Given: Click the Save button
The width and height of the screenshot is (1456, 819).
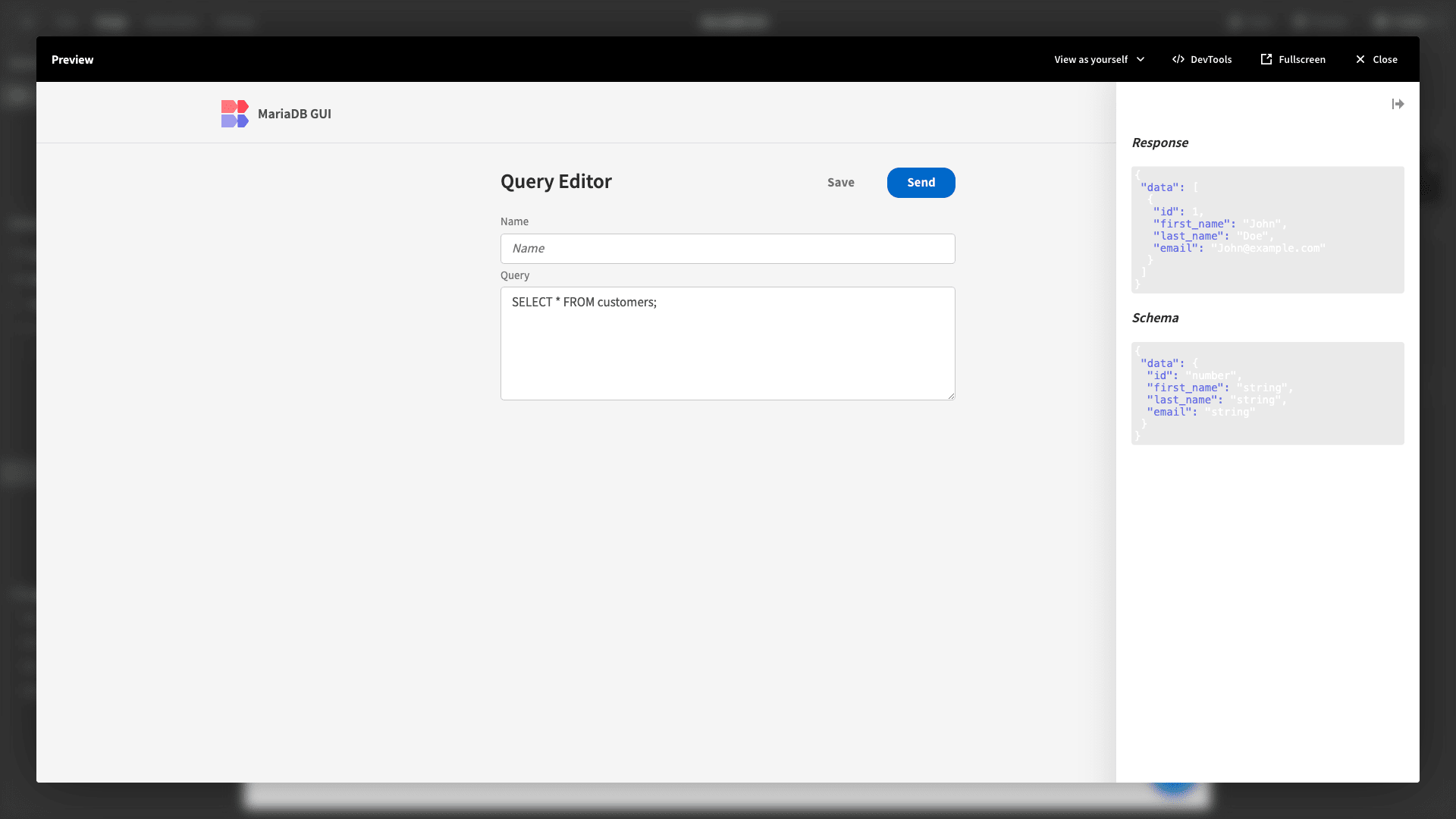Looking at the screenshot, I should (840, 183).
